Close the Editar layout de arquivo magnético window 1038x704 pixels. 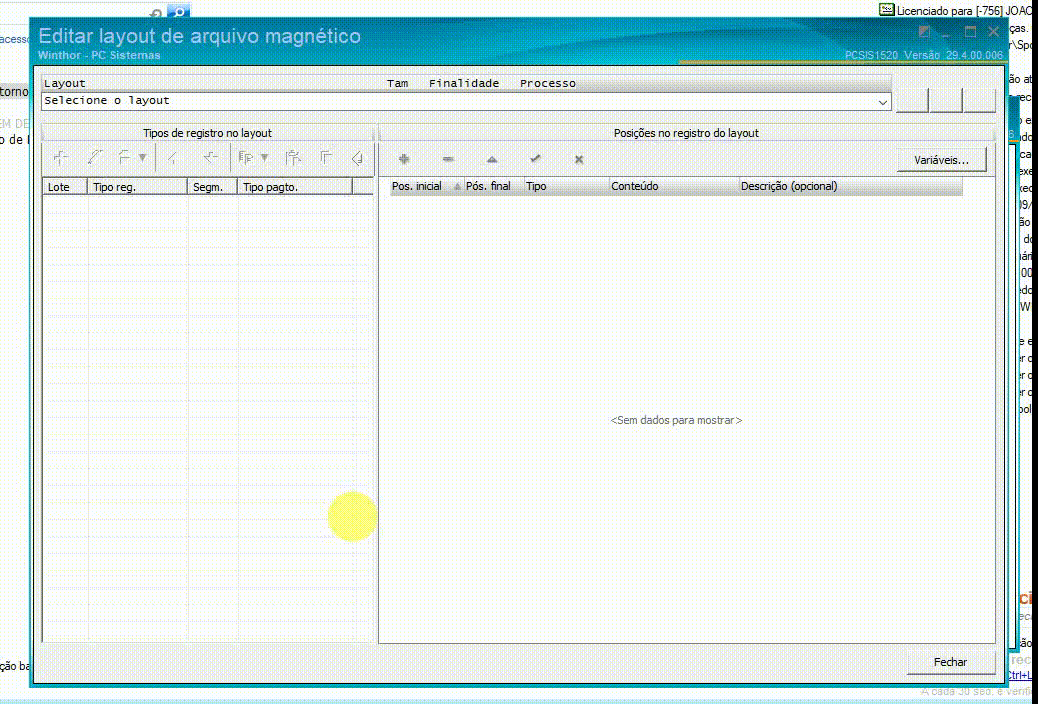[994, 32]
